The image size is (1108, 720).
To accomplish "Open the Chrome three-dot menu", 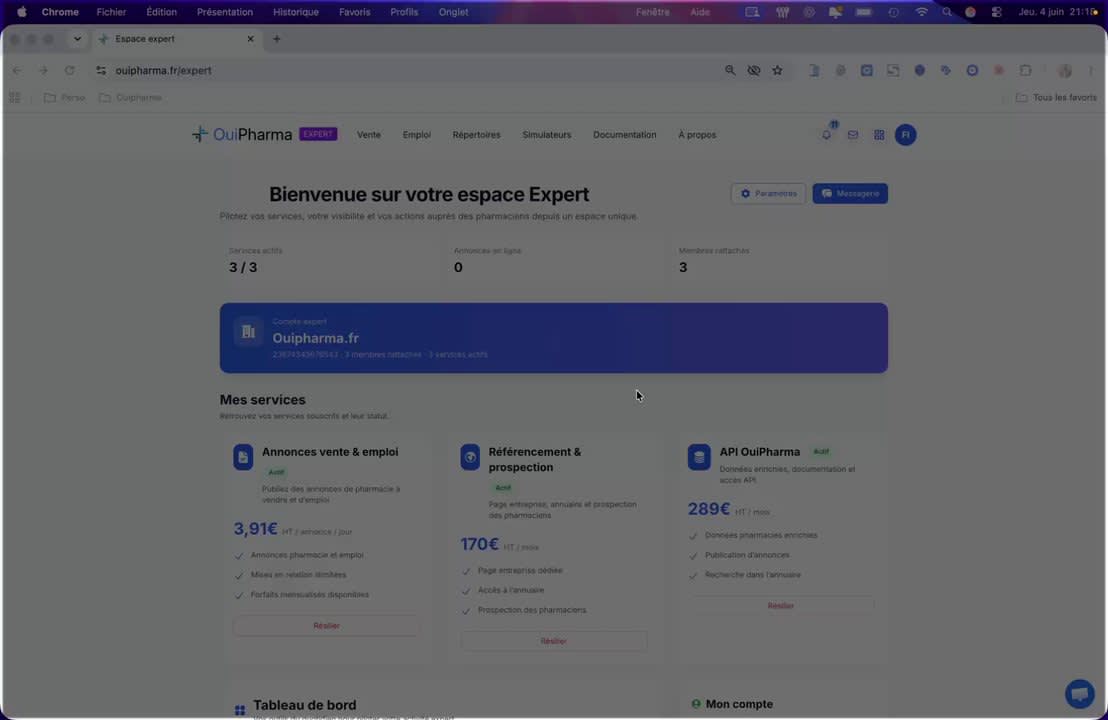I will [1091, 71].
